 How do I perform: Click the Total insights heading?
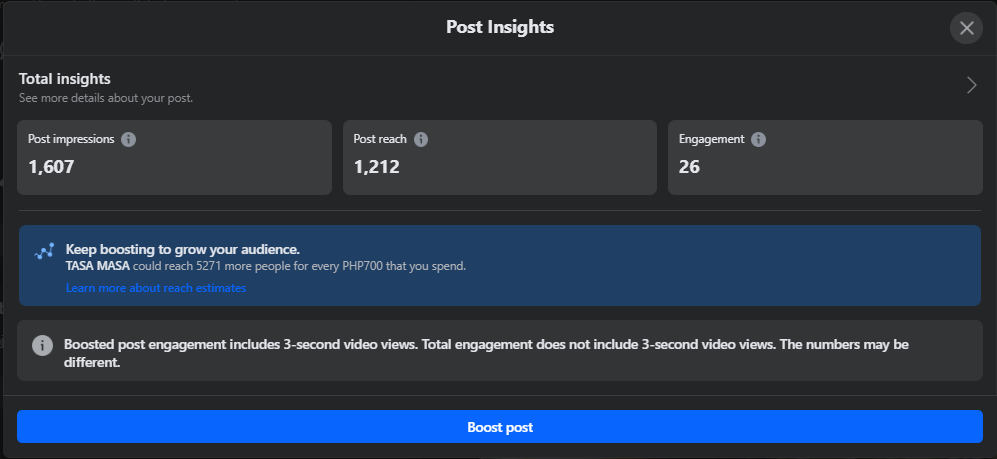[x=65, y=78]
